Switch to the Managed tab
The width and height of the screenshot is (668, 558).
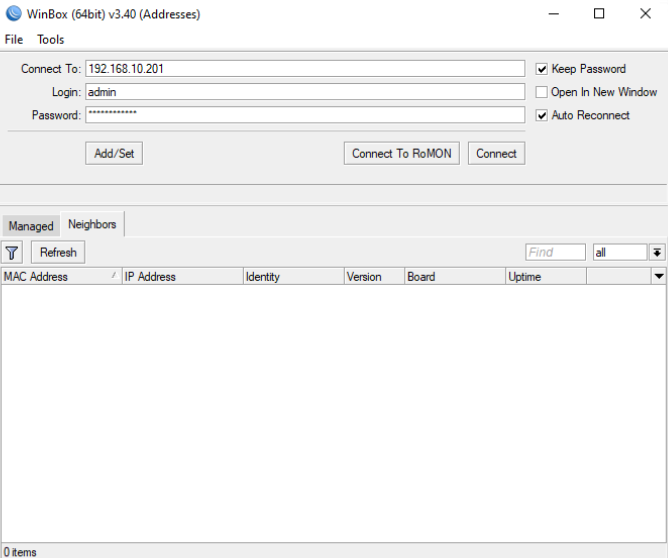point(31,226)
